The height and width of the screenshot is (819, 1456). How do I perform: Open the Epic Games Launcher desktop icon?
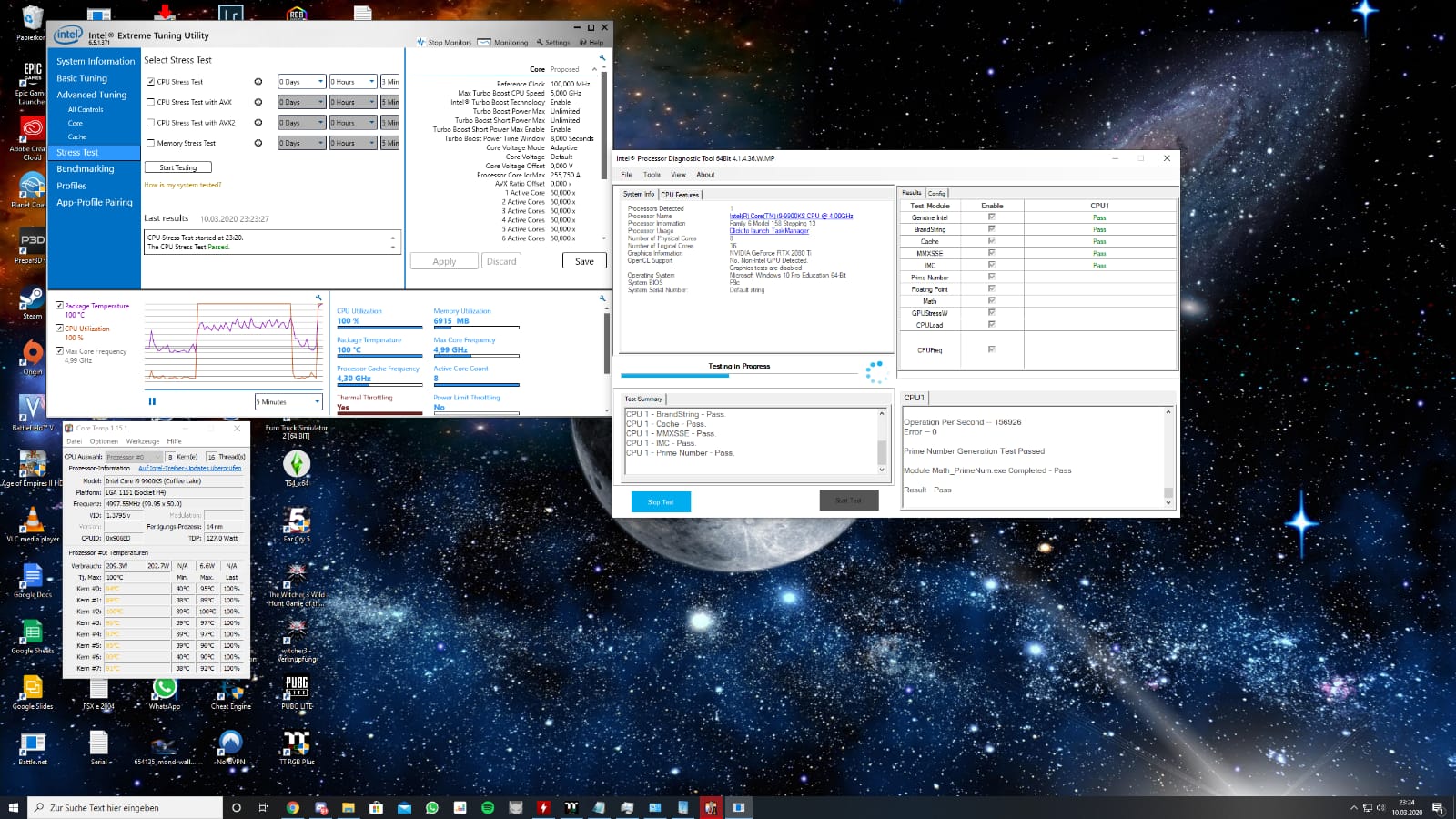click(x=32, y=83)
